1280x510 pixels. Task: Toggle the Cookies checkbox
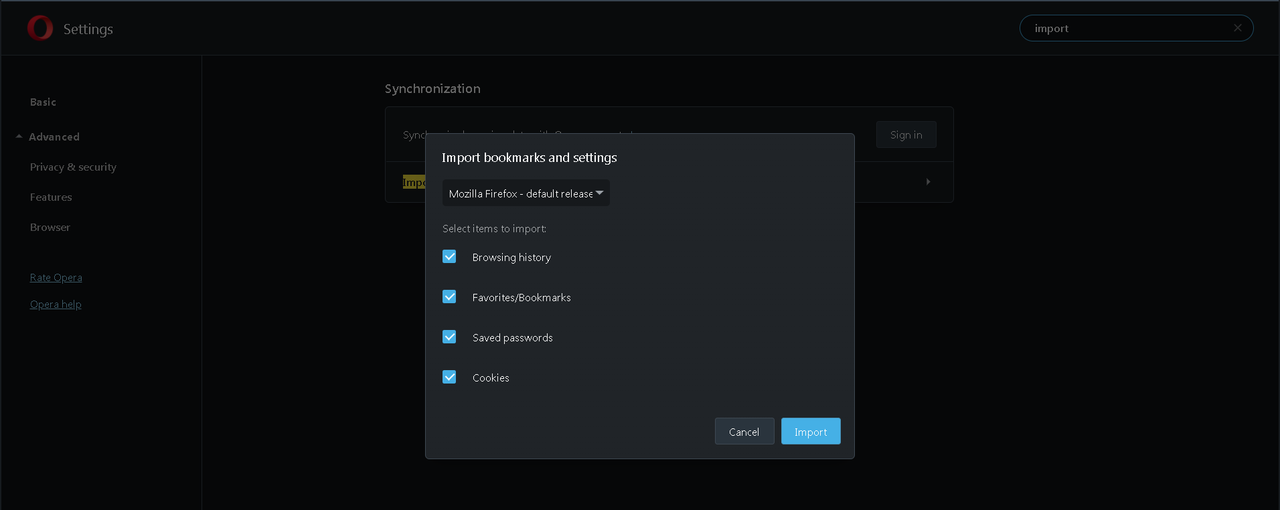(449, 377)
